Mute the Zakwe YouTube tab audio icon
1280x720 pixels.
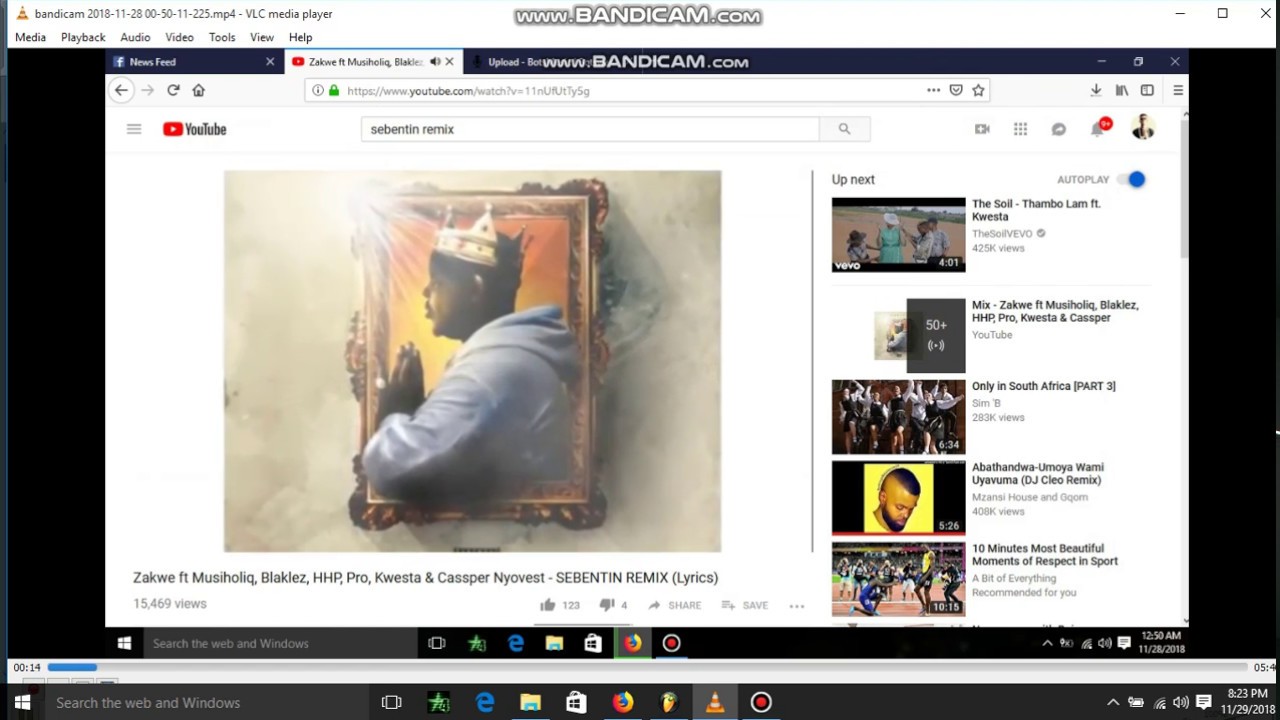[x=435, y=62]
